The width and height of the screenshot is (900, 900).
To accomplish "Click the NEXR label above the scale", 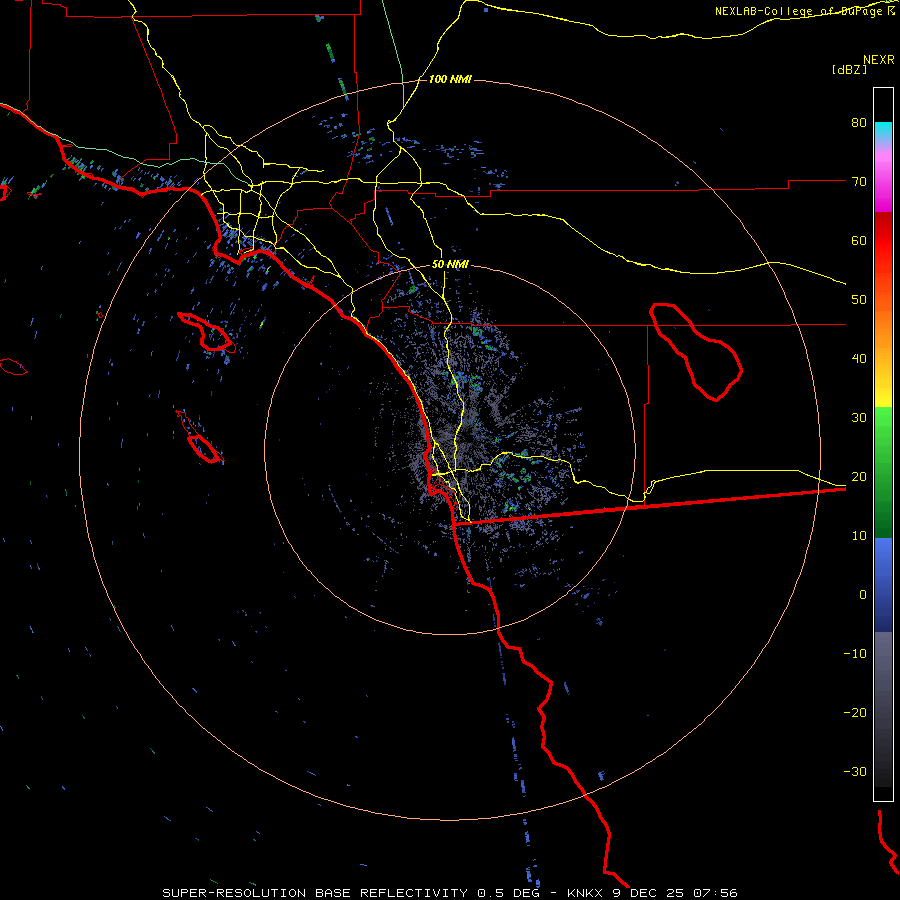I will (x=878, y=60).
